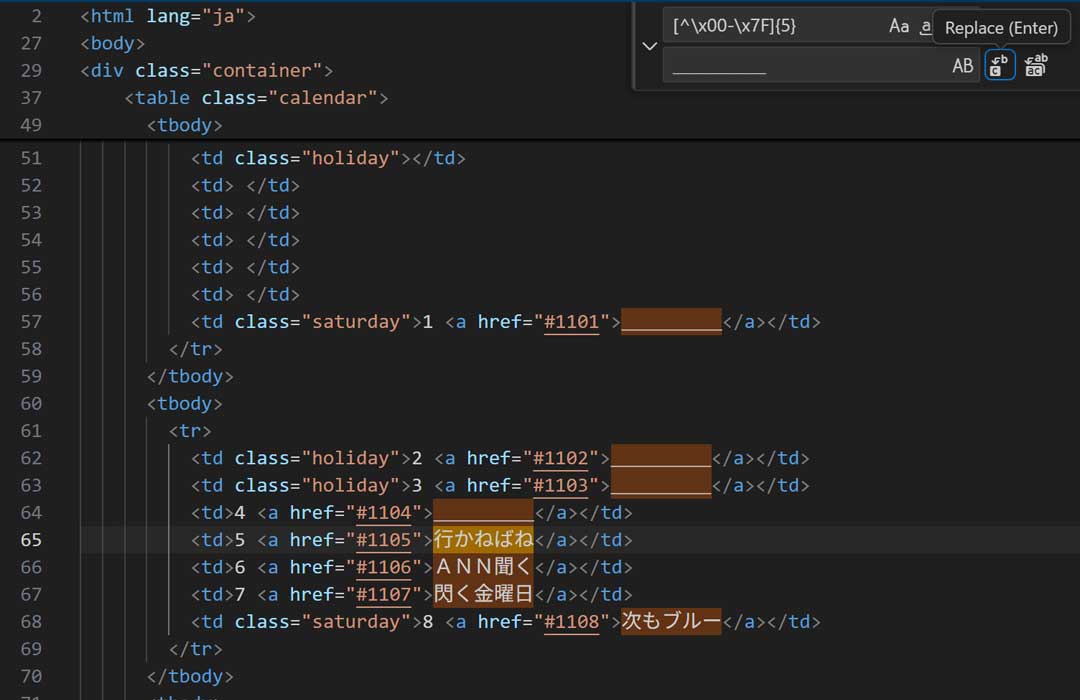Click the Replace button in find widget
The width and height of the screenshot is (1080, 700).
(1000, 66)
